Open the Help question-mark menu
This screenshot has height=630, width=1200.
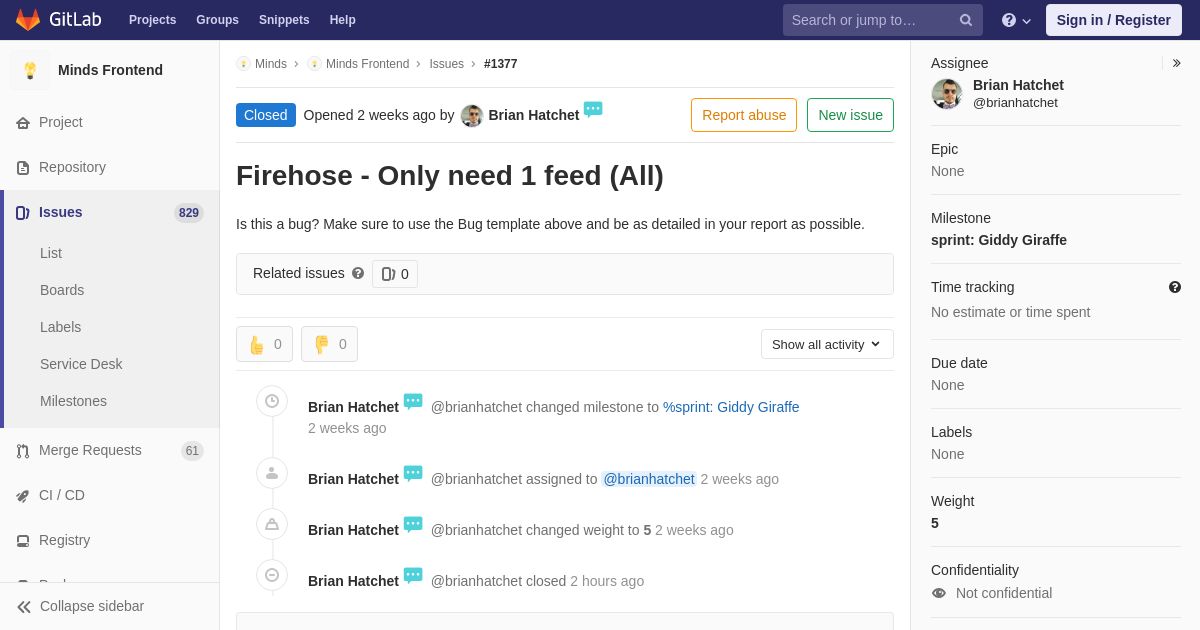point(1016,20)
